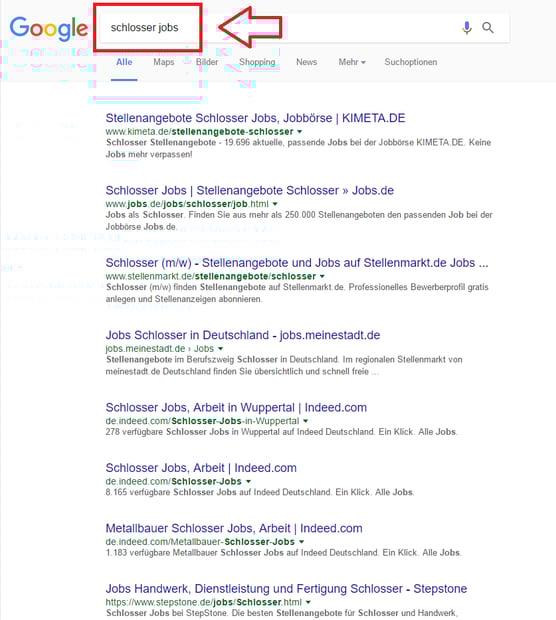
Task: Open Schlosser Jobs in Wuppertal Indeed result
Action: coord(236,407)
